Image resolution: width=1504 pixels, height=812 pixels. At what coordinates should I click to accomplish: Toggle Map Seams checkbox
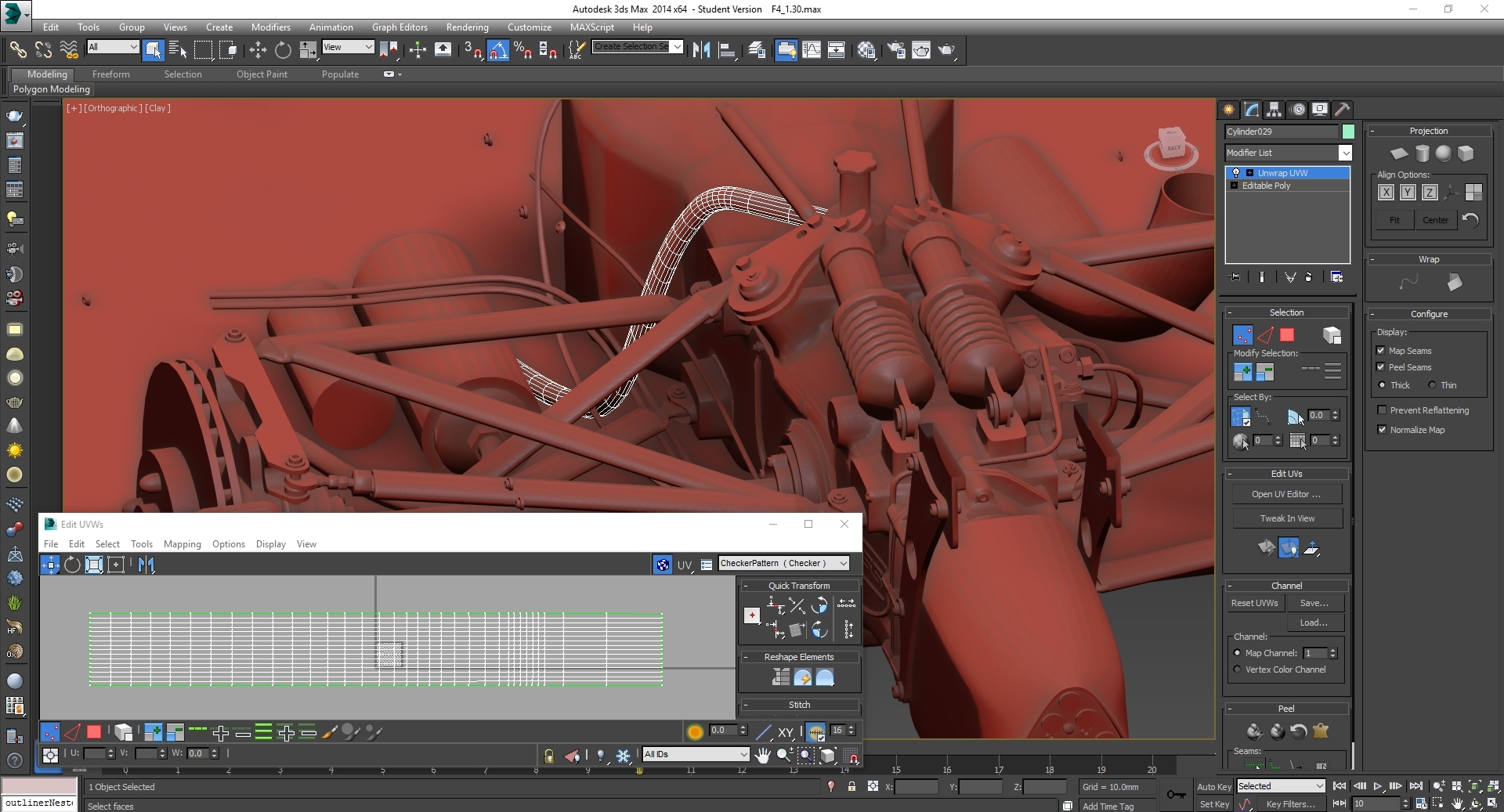(1381, 351)
